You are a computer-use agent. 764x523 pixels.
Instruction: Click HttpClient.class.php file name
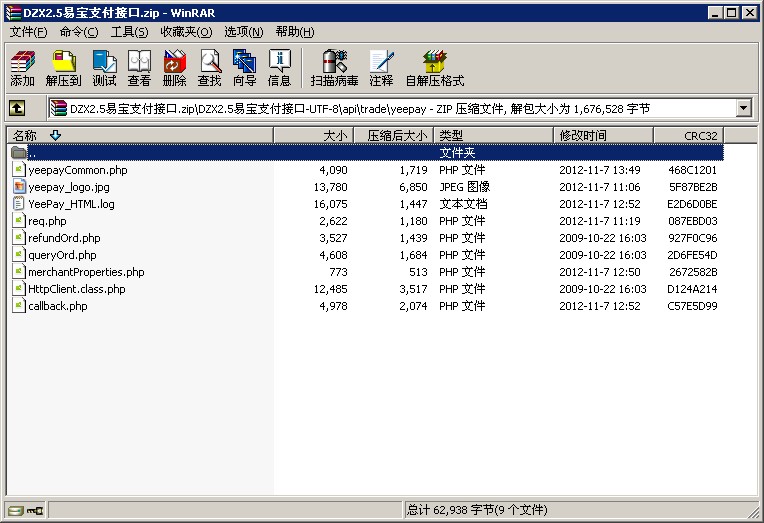point(76,289)
